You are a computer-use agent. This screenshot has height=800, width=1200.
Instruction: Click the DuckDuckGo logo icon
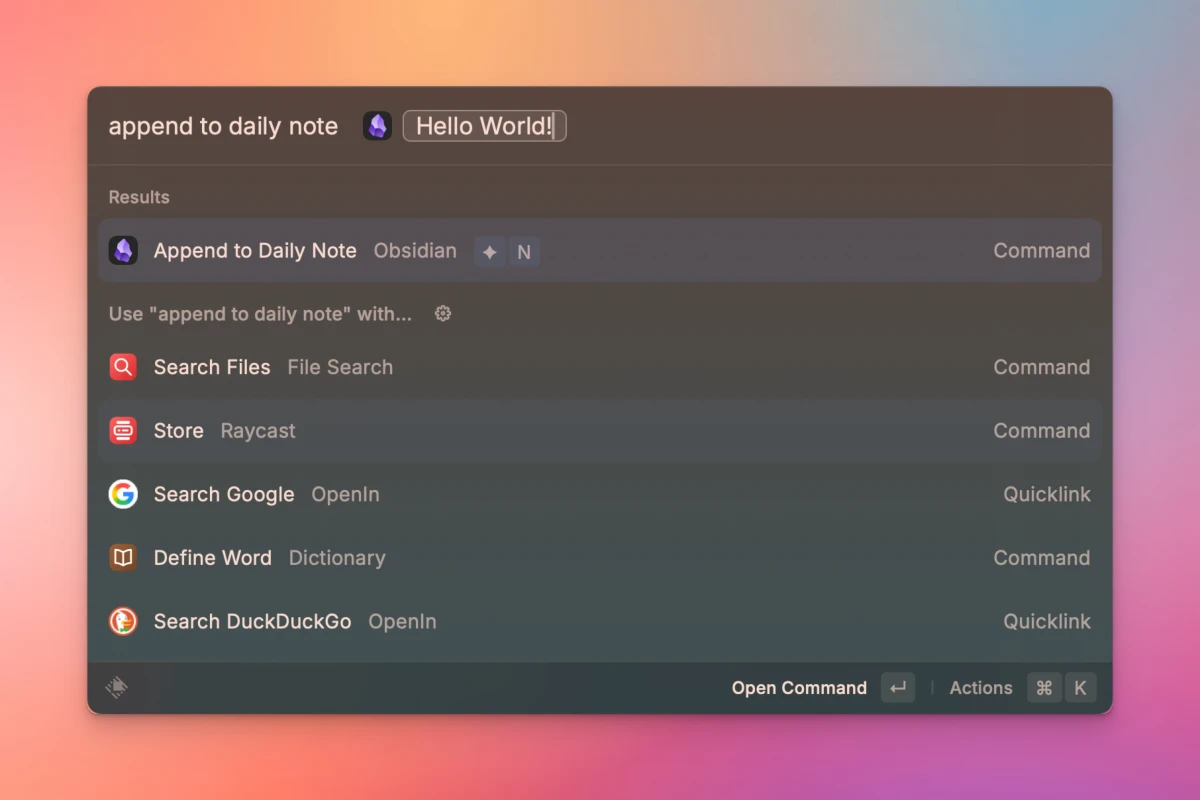tap(123, 621)
